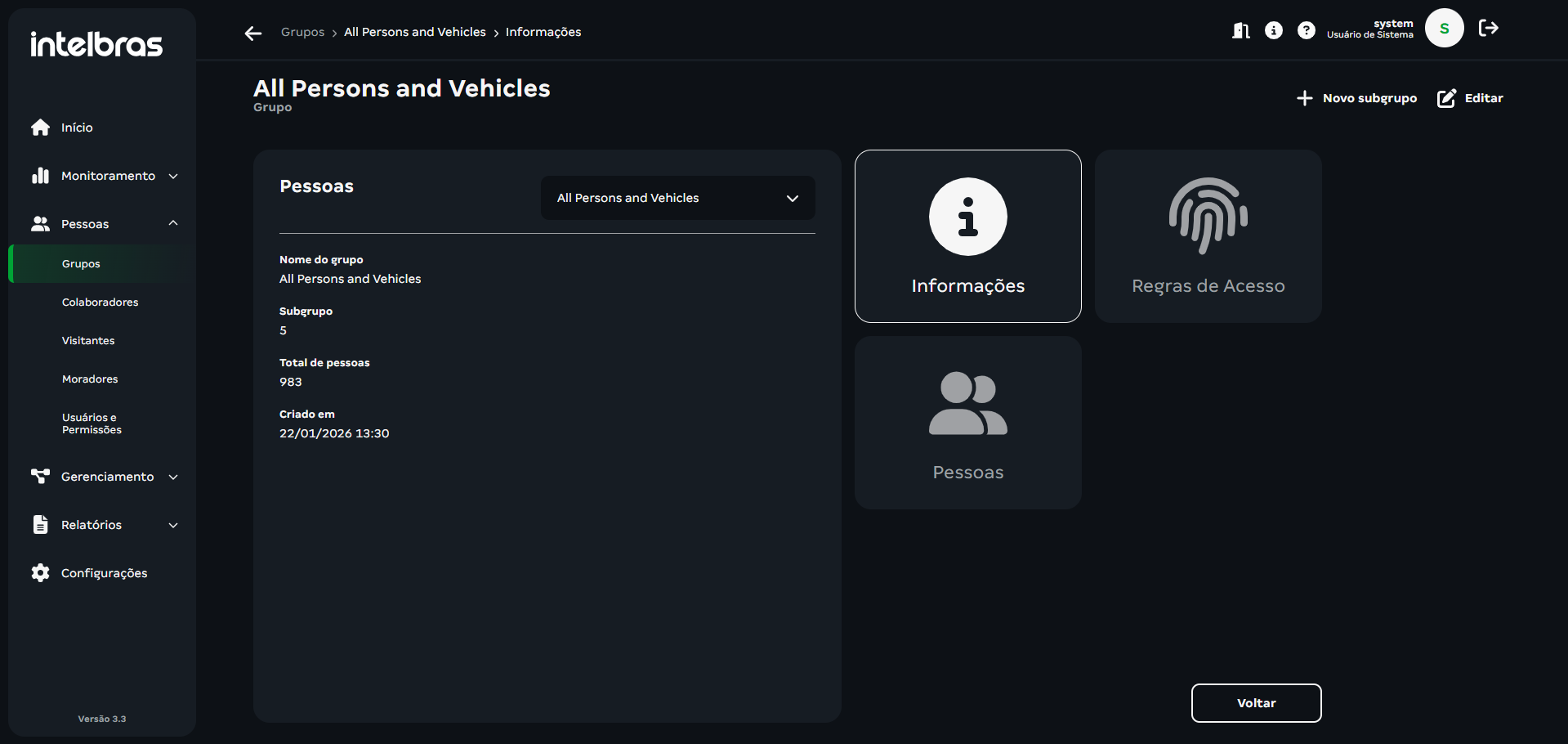
Task: Select the Informações card
Action: click(x=967, y=236)
